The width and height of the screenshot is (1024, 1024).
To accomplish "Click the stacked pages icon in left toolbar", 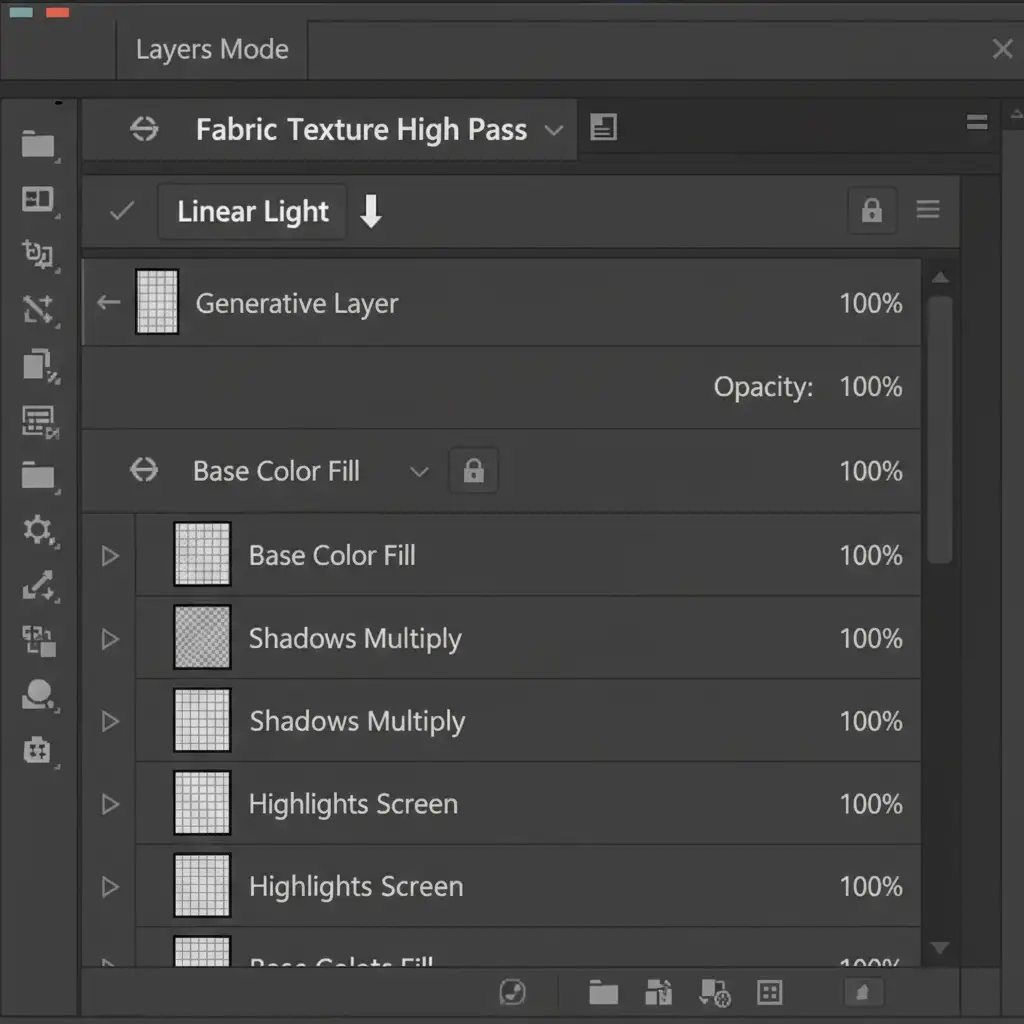I will (x=38, y=366).
